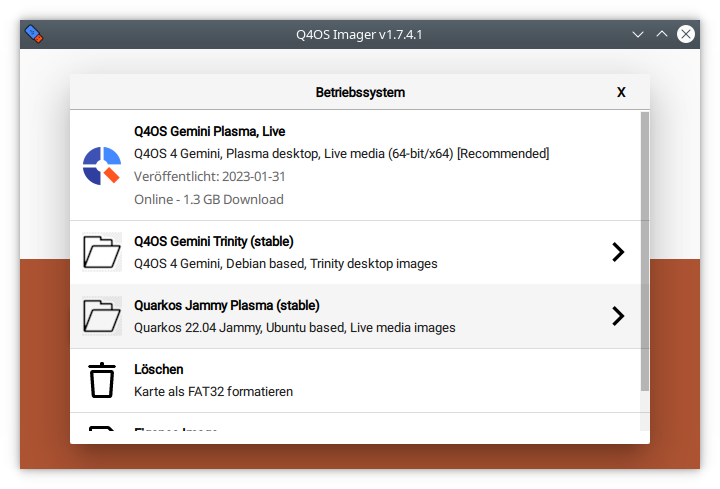Expand Quarkos Jammy Plasma submenu chevron

pyautogui.click(x=618, y=316)
